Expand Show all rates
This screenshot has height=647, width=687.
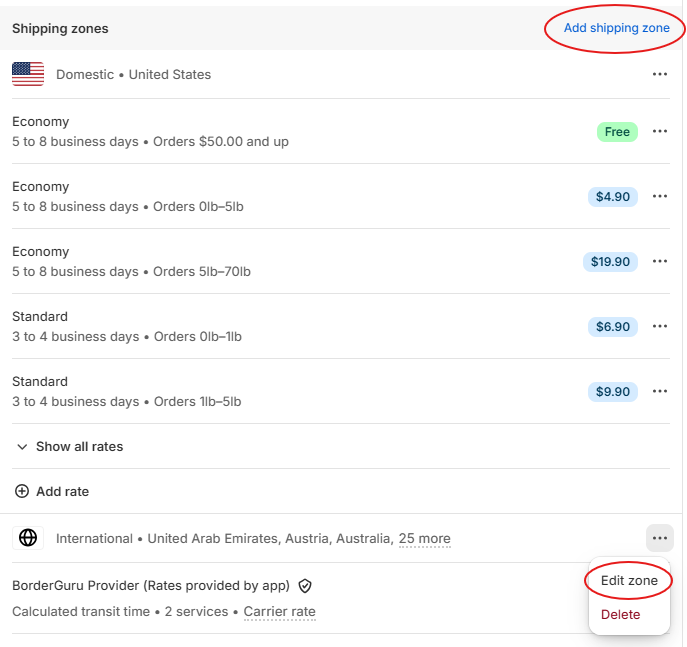[69, 446]
